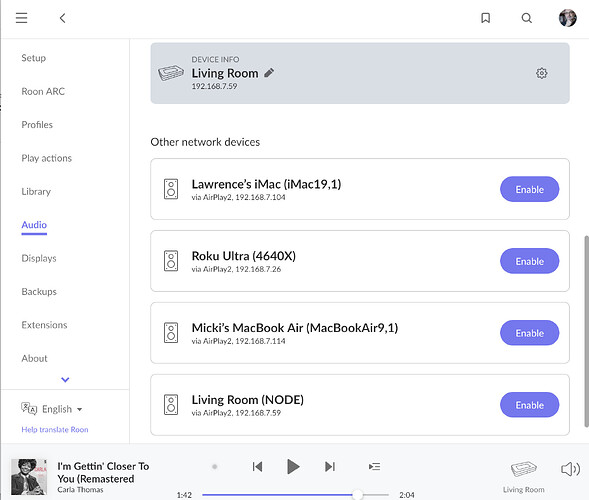Click the text via AirPlay2, 192.168.7.104

tap(238, 197)
